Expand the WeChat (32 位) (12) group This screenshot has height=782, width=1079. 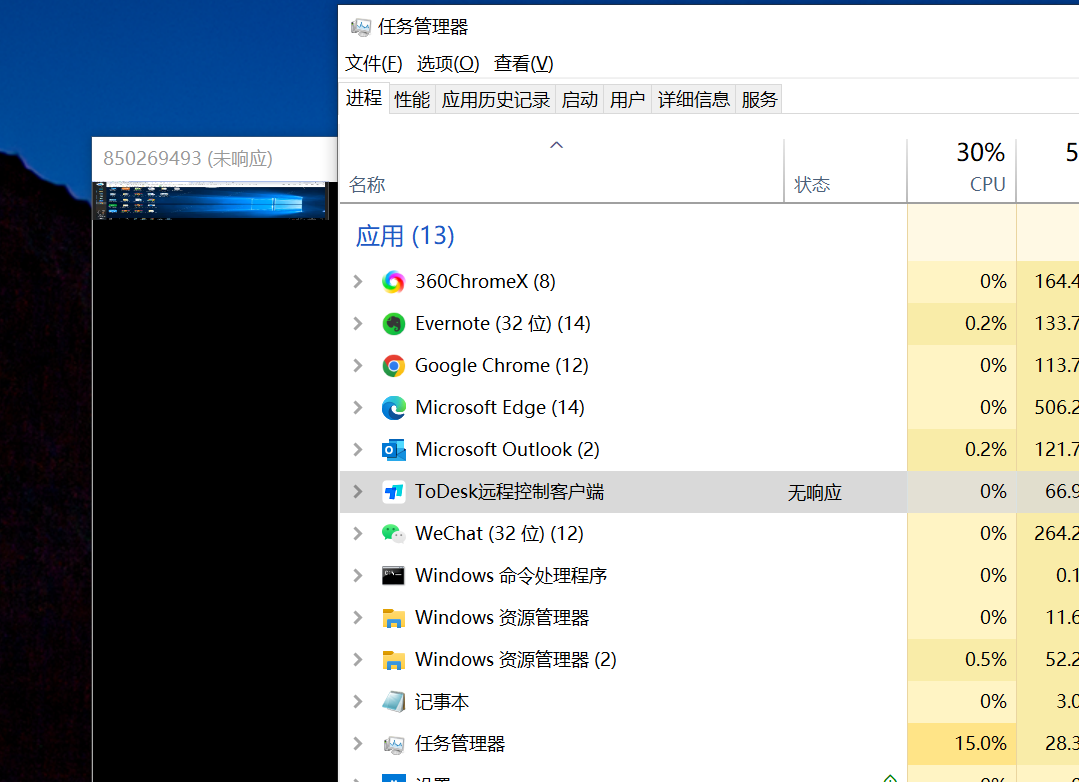358,533
